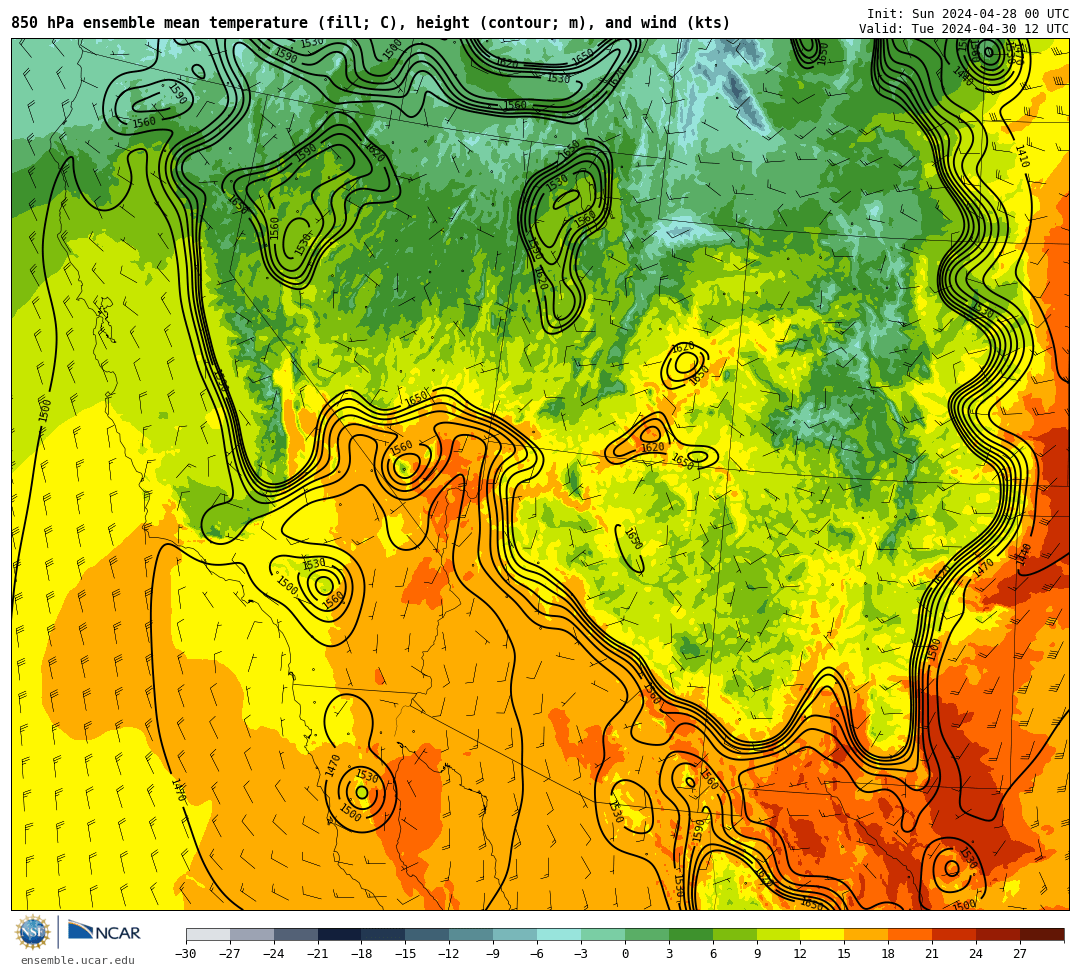Click the 27 colorbar tick label
The image size is (1080, 973).
click(x=1020, y=954)
